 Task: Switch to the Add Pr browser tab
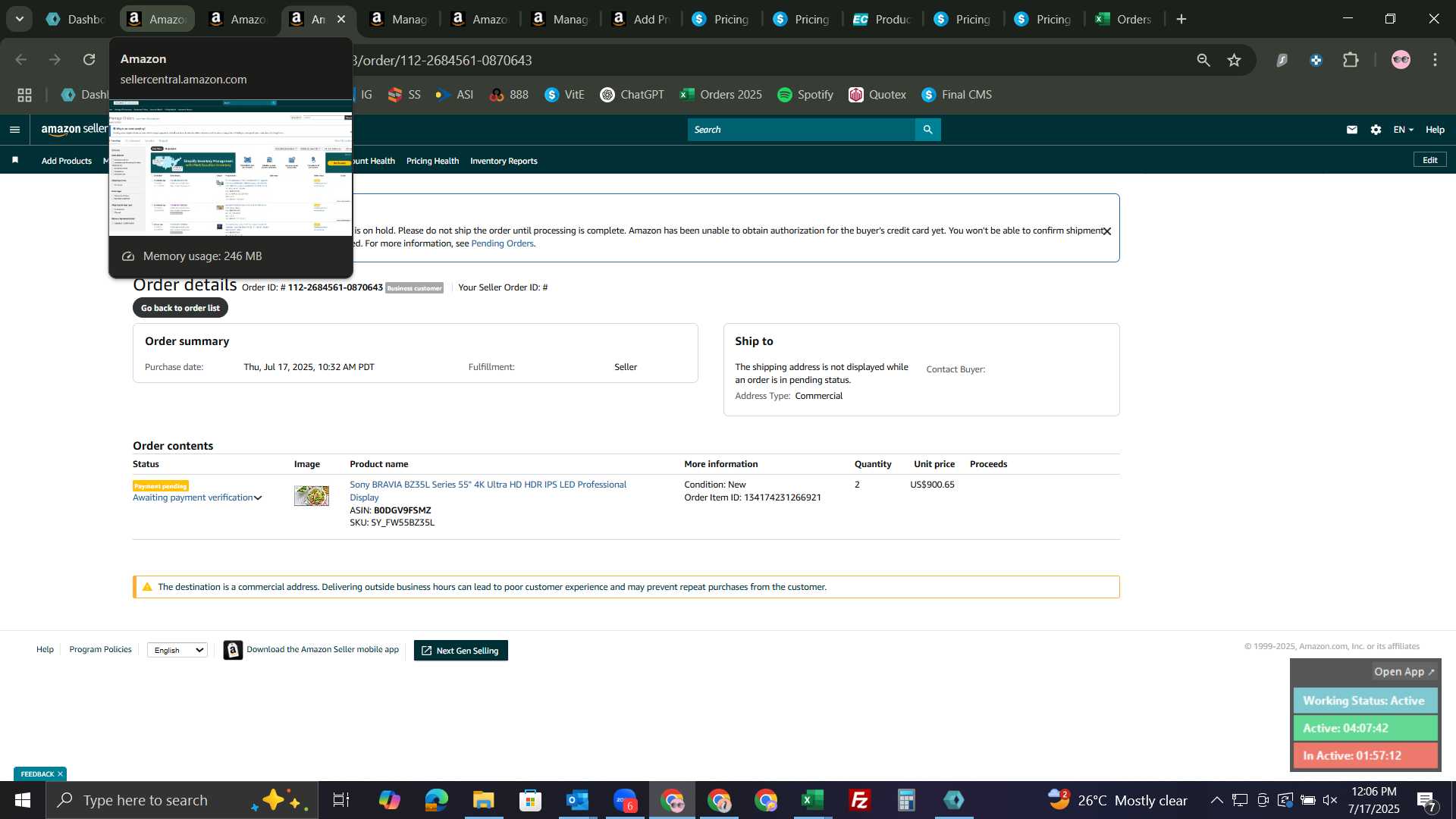click(641, 19)
